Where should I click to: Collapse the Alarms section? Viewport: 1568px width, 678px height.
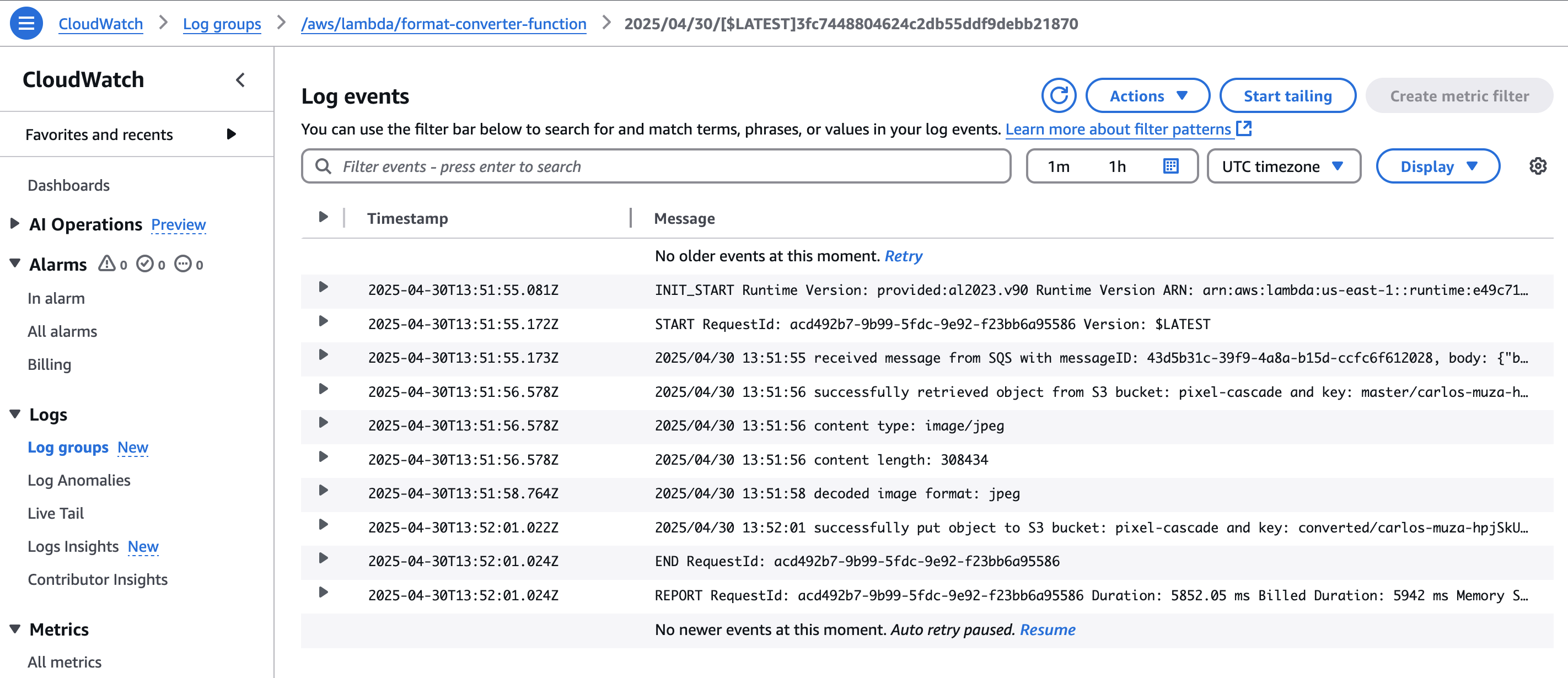(x=14, y=263)
